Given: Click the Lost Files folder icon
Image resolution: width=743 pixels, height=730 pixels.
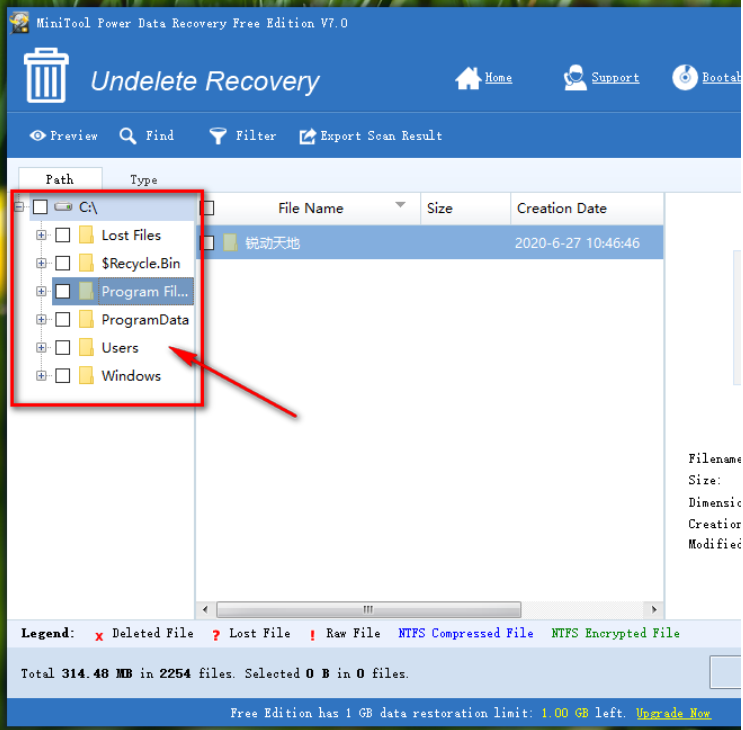Looking at the screenshot, I should pyautogui.click(x=86, y=235).
